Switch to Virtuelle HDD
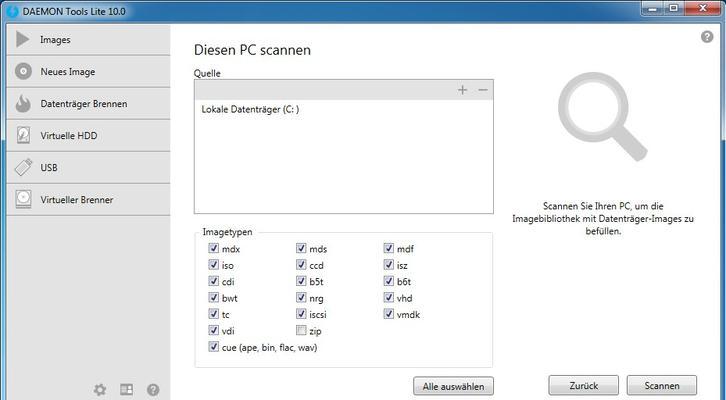The width and height of the screenshot is (726, 400). click(88, 136)
